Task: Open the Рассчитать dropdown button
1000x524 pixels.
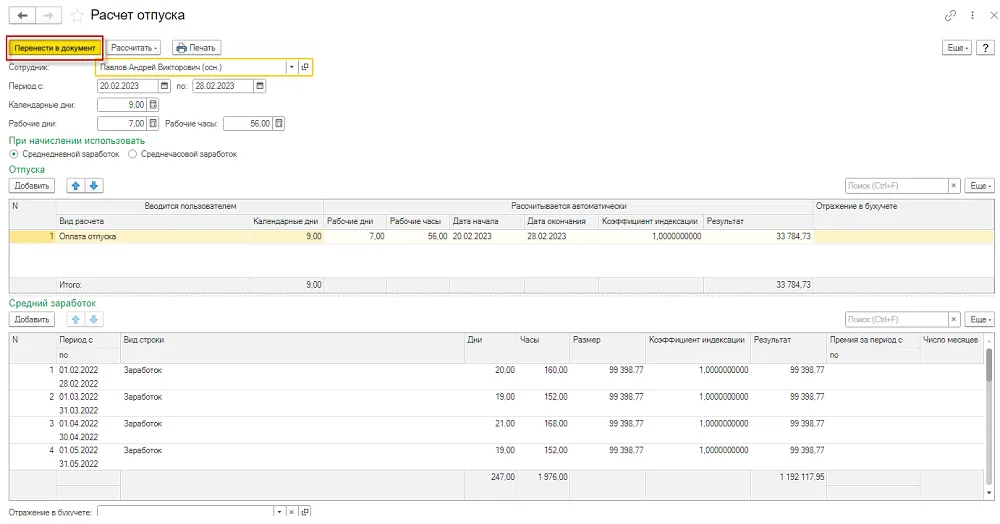Action: click(133, 48)
